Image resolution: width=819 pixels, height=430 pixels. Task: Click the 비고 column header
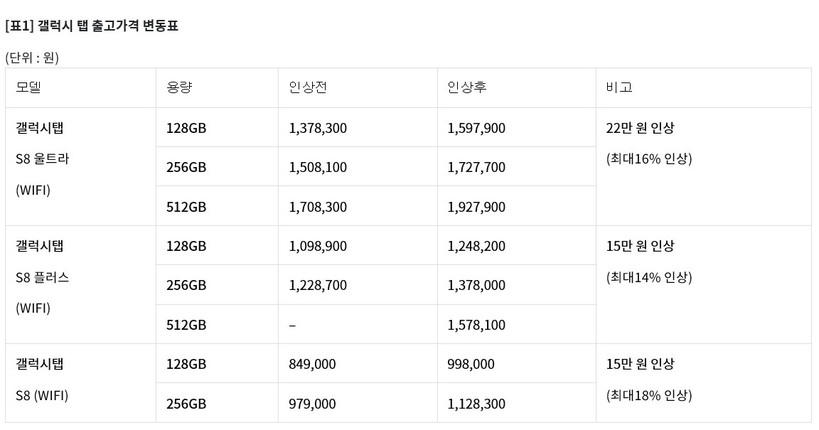coord(619,87)
